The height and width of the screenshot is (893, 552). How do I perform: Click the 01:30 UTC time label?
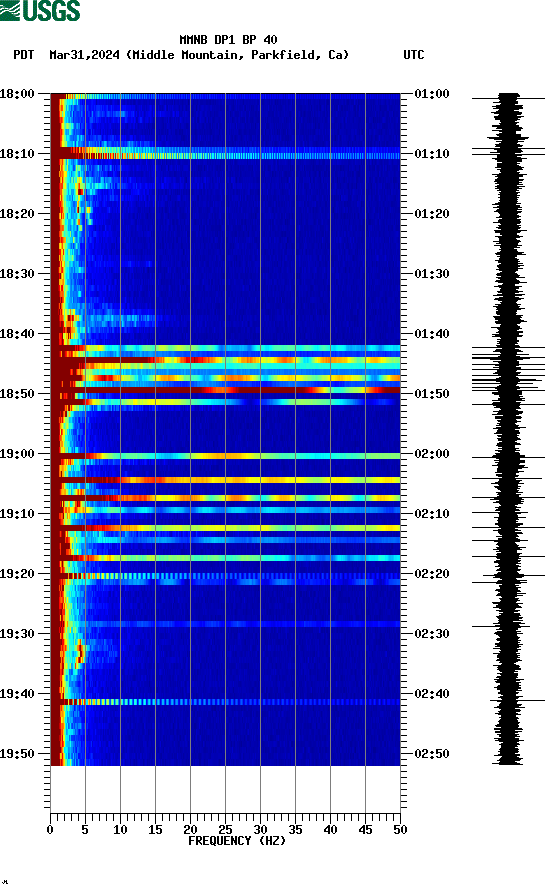pyautogui.click(x=432, y=273)
